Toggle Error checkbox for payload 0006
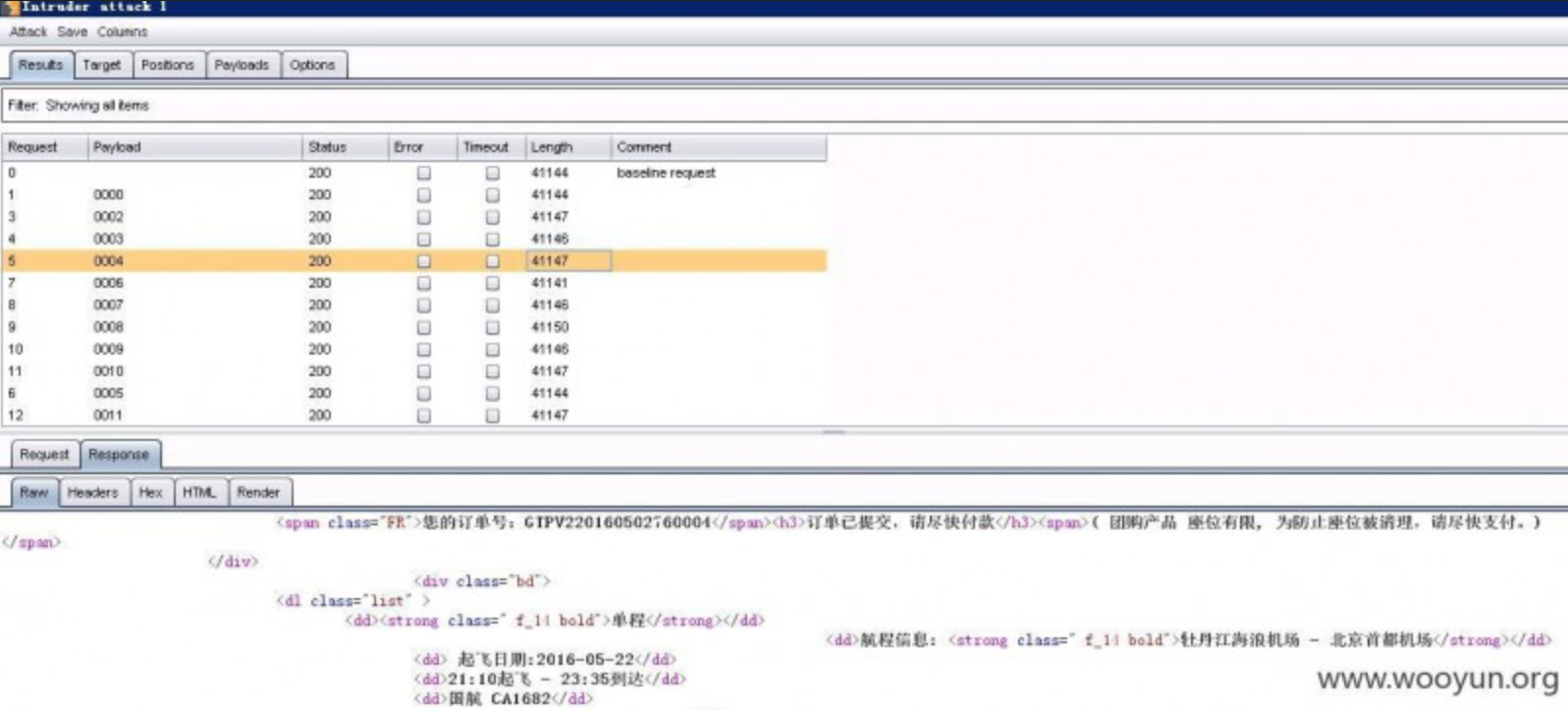This screenshot has height=710, width=1568. click(423, 283)
